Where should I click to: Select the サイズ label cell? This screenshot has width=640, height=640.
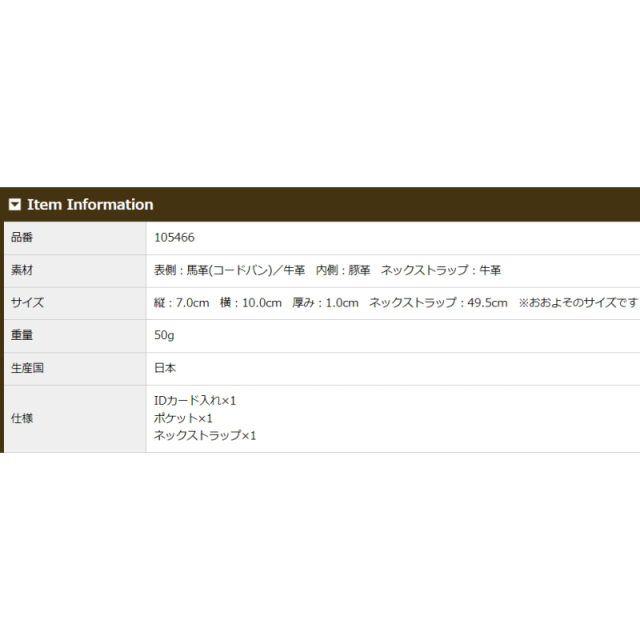tap(75, 303)
